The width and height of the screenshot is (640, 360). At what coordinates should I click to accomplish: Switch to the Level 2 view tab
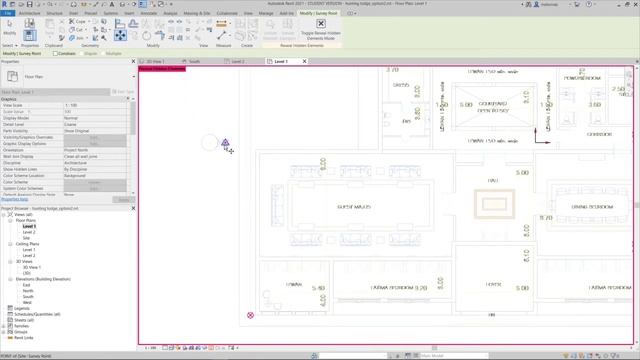[x=238, y=61]
